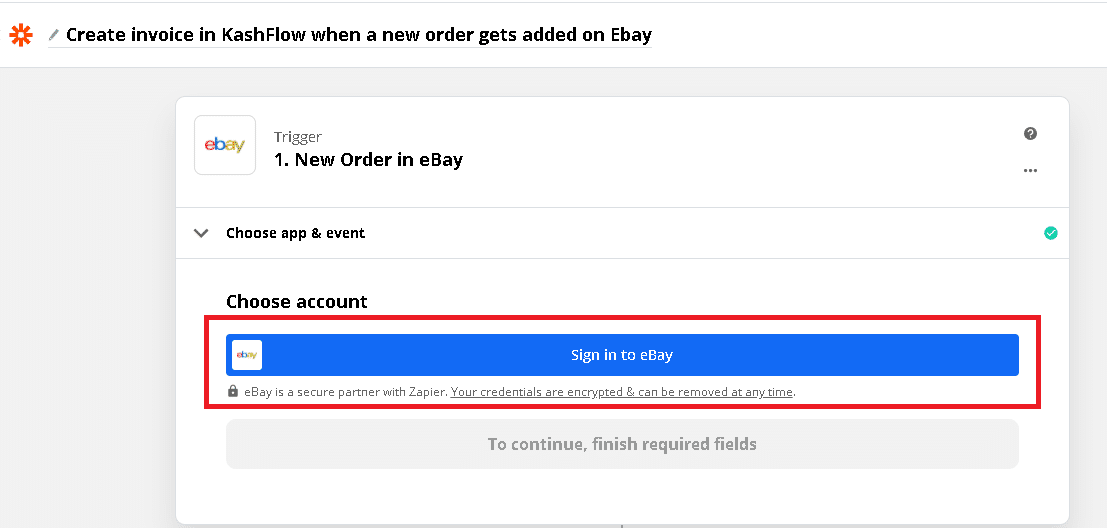The width and height of the screenshot is (1120, 528).
Task: Click the To continue, finish required fields button
Action: pyautogui.click(x=622, y=444)
